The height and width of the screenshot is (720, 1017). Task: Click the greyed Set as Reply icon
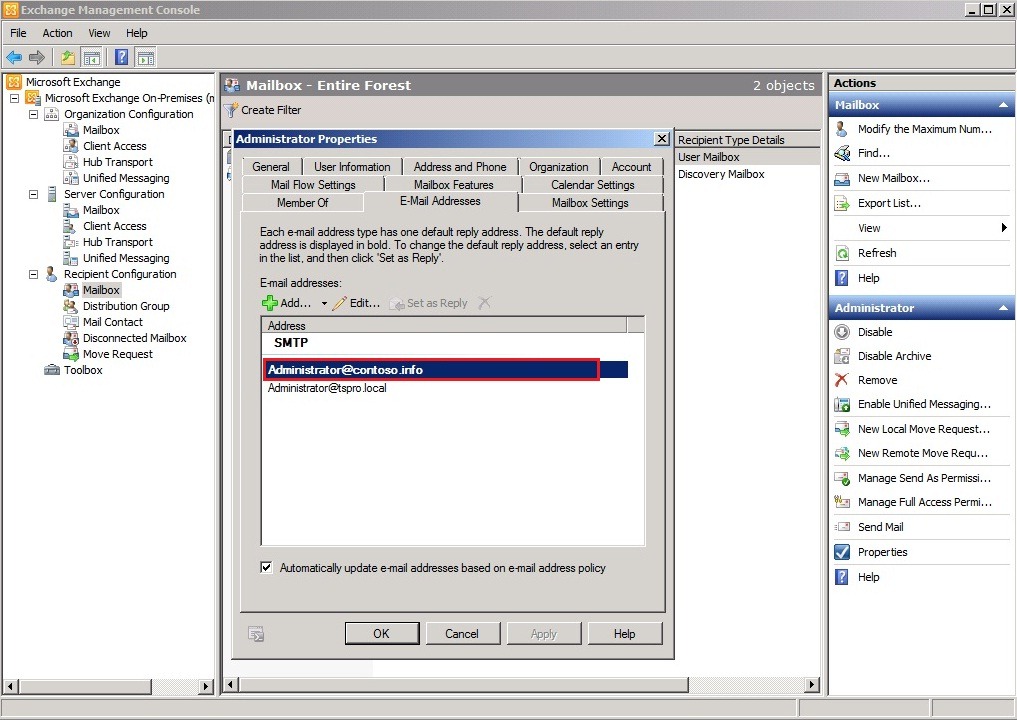396,304
